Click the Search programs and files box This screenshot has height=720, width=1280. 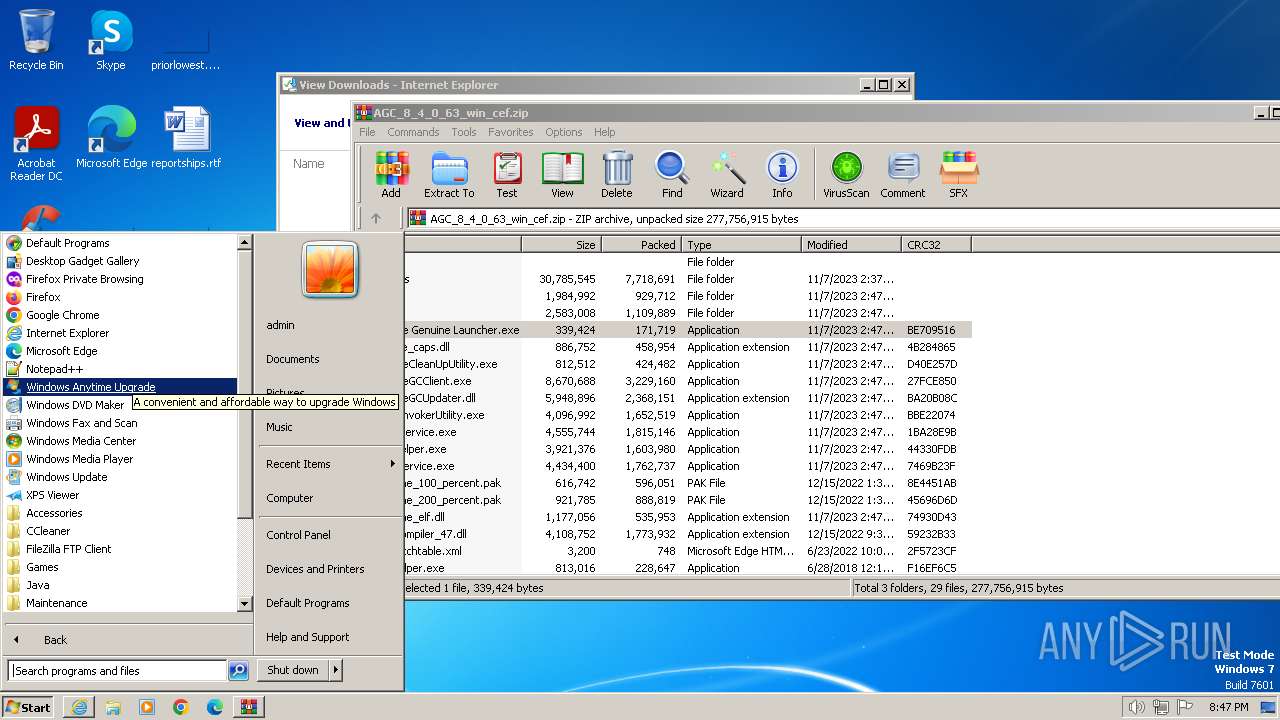click(118, 671)
